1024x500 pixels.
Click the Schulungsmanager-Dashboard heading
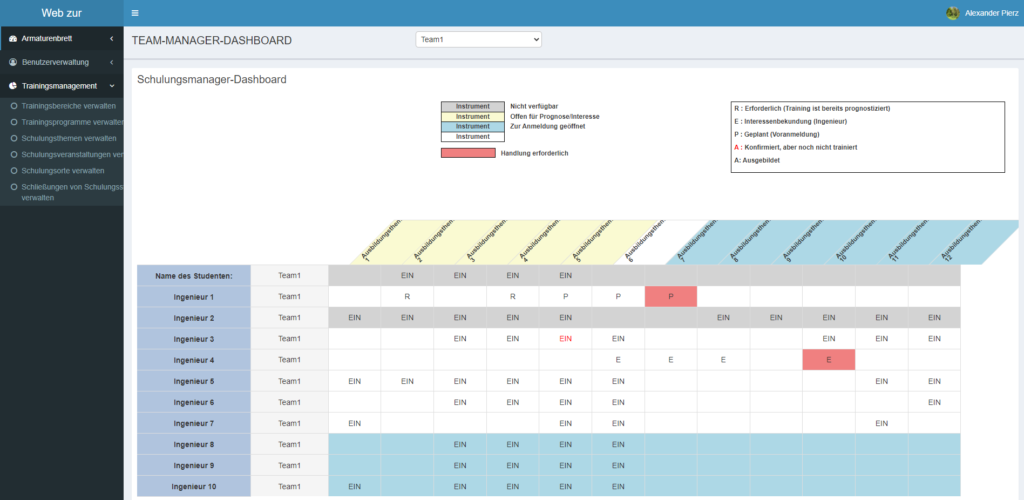(x=212, y=80)
